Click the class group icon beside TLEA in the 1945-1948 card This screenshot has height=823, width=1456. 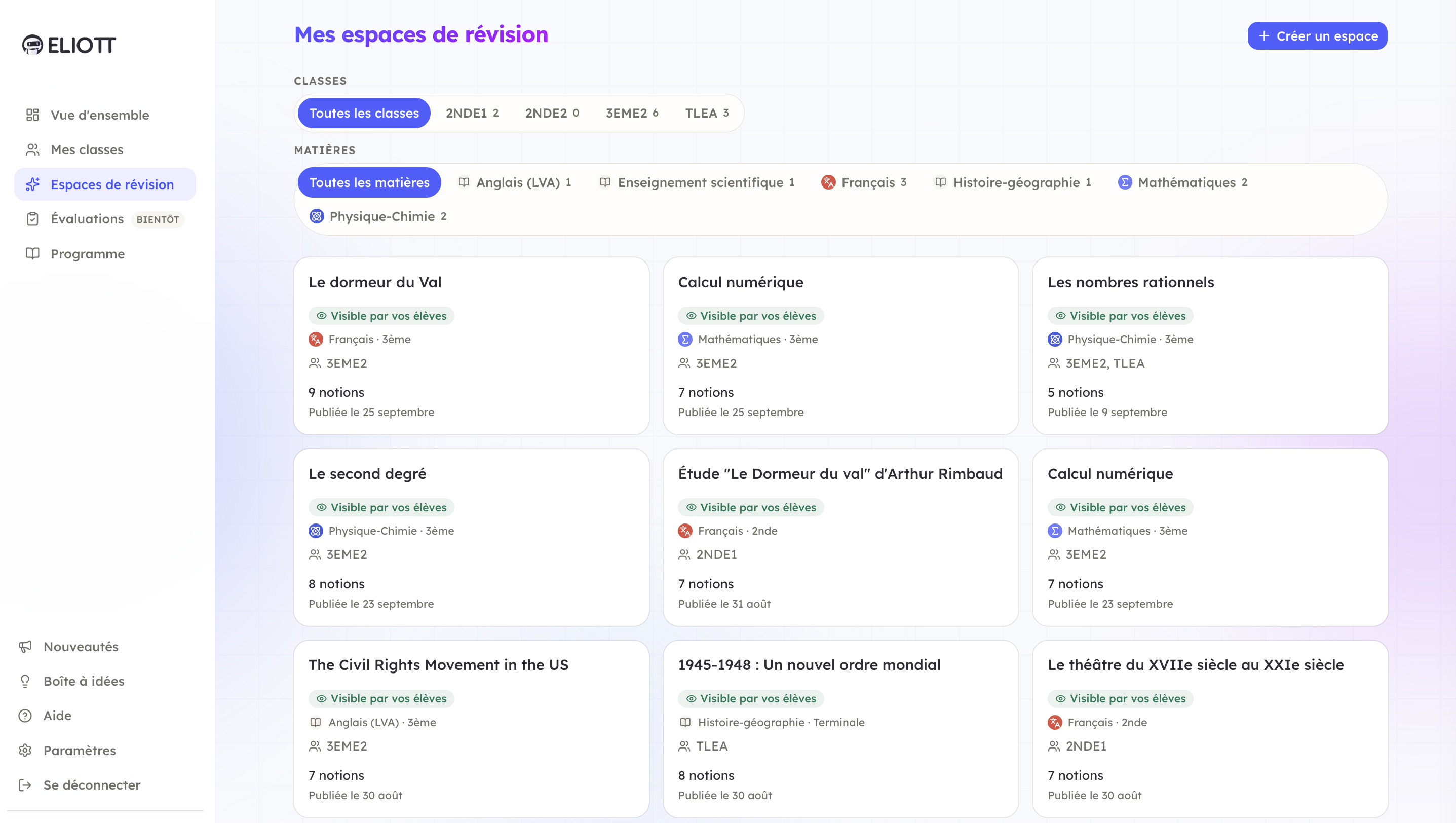coord(684,746)
